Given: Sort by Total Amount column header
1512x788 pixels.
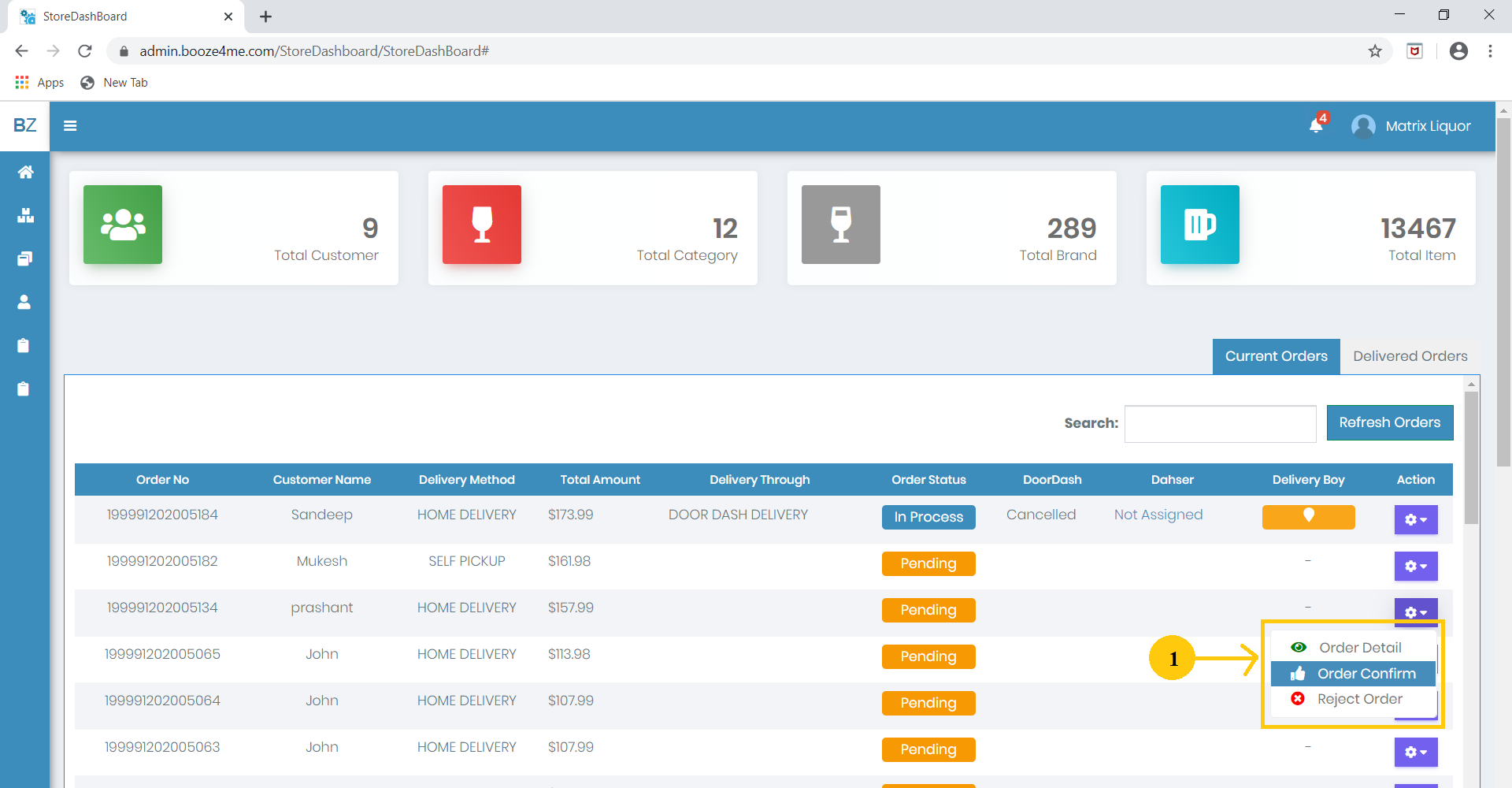Looking at the screenshot, I should click(600, 480).
